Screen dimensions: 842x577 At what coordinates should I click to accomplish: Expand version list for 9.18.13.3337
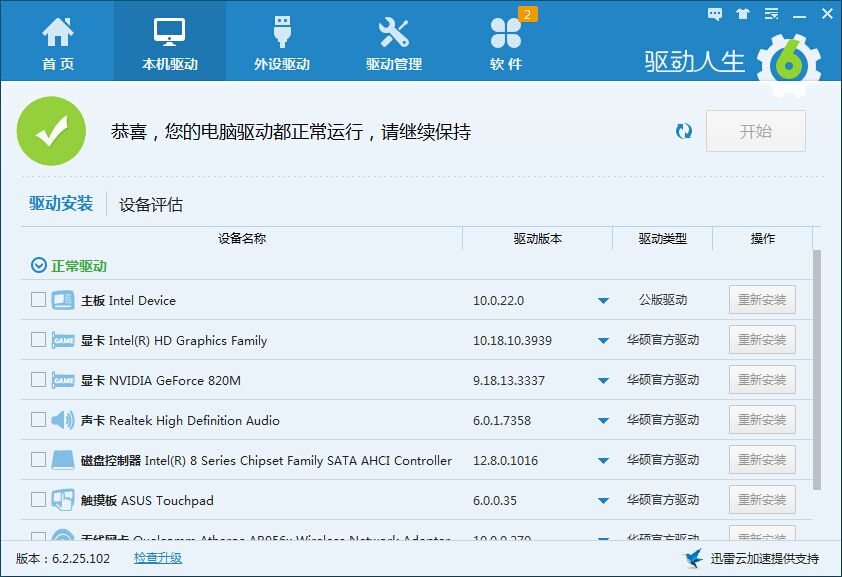click(603, 381)
